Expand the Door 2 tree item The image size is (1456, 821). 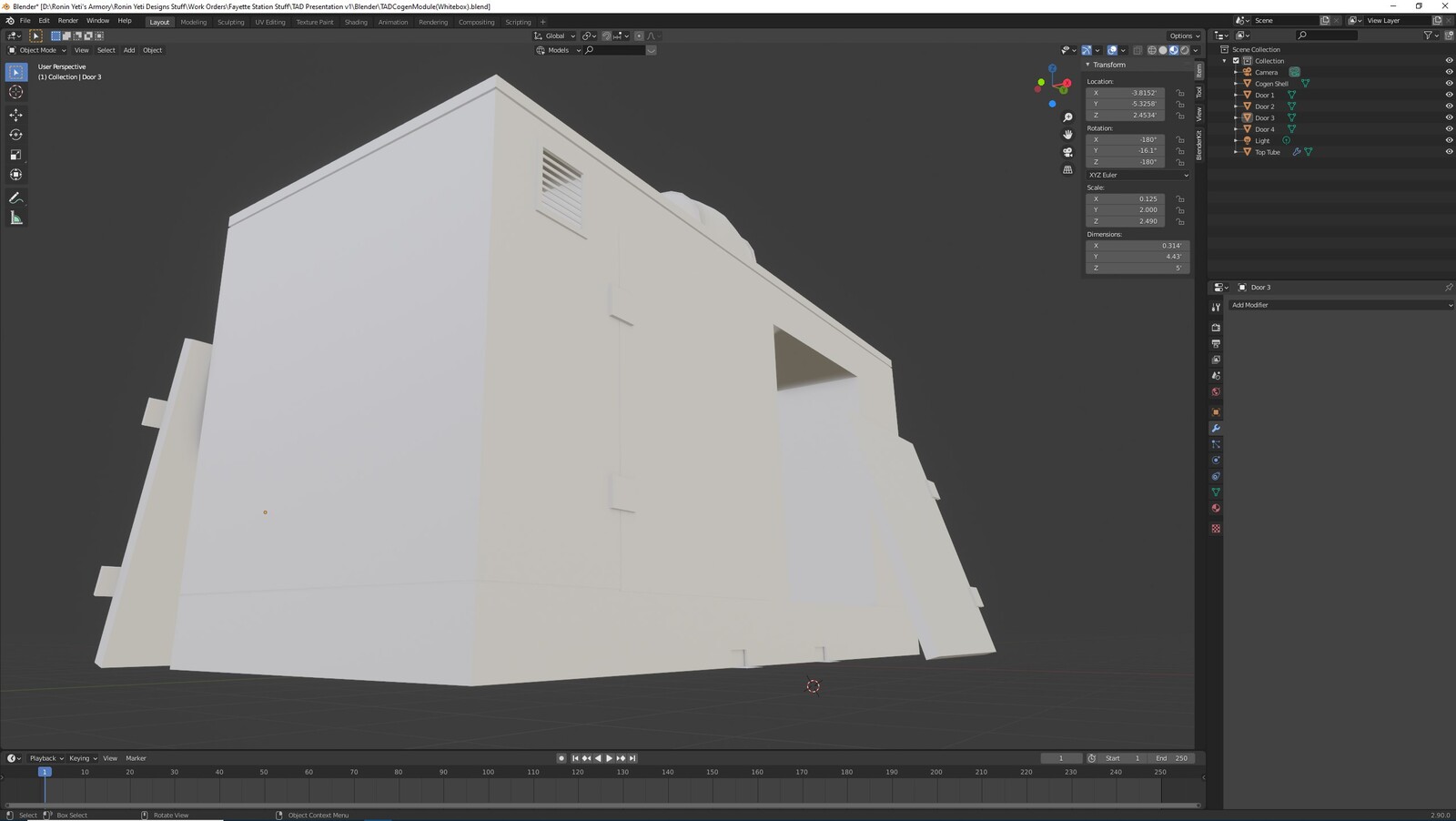tap(1236, 106)
